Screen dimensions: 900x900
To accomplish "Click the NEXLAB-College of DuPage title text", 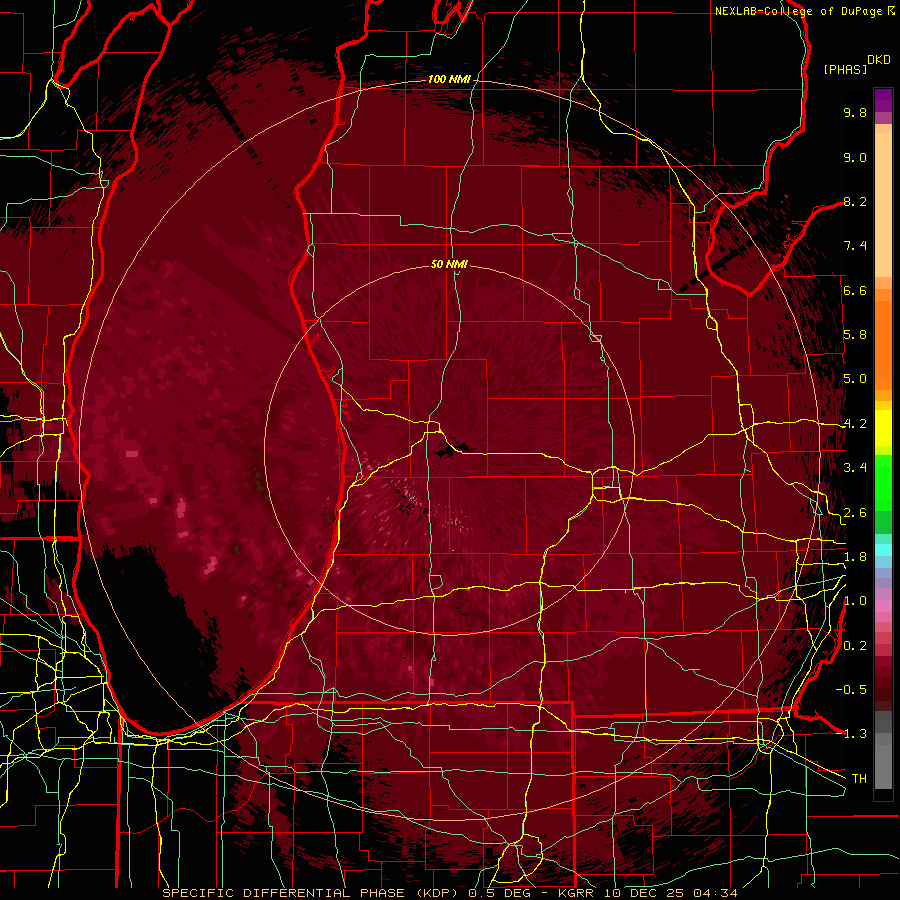I will coord(798,11).
